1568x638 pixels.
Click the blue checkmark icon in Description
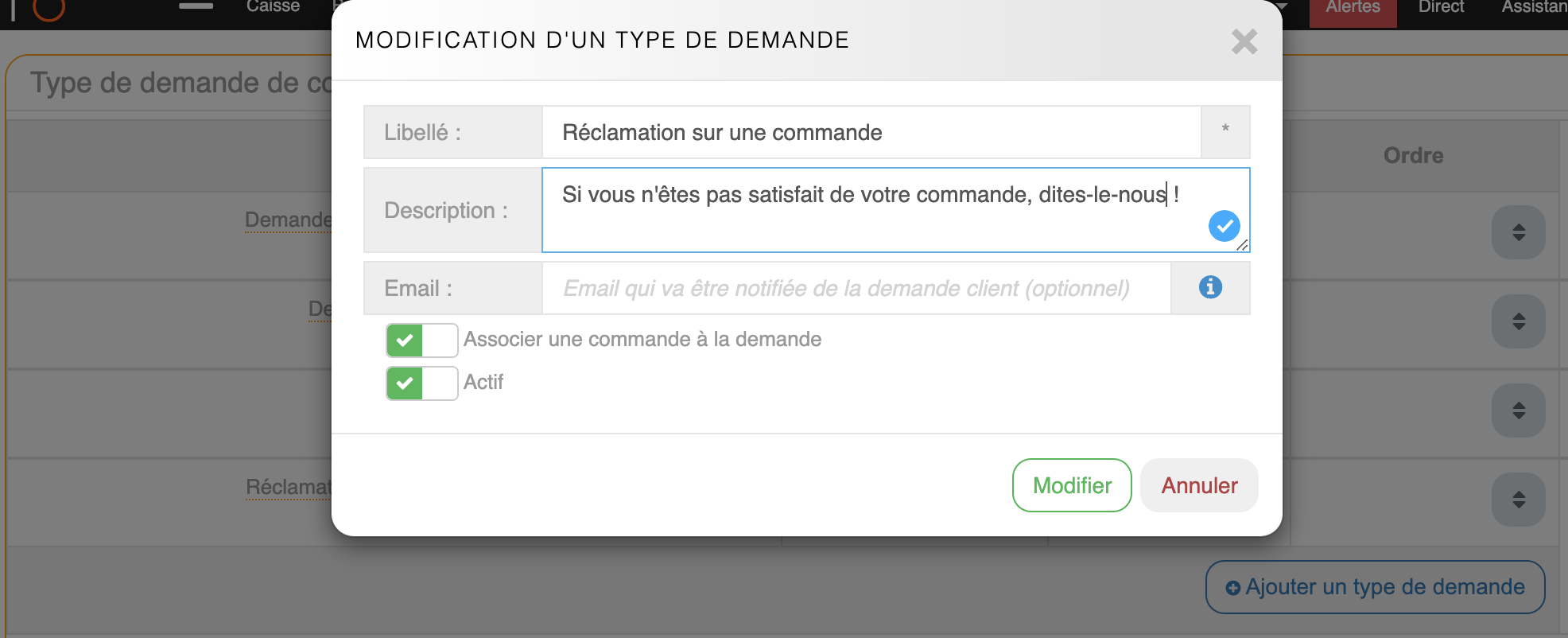pos(1224,226)
